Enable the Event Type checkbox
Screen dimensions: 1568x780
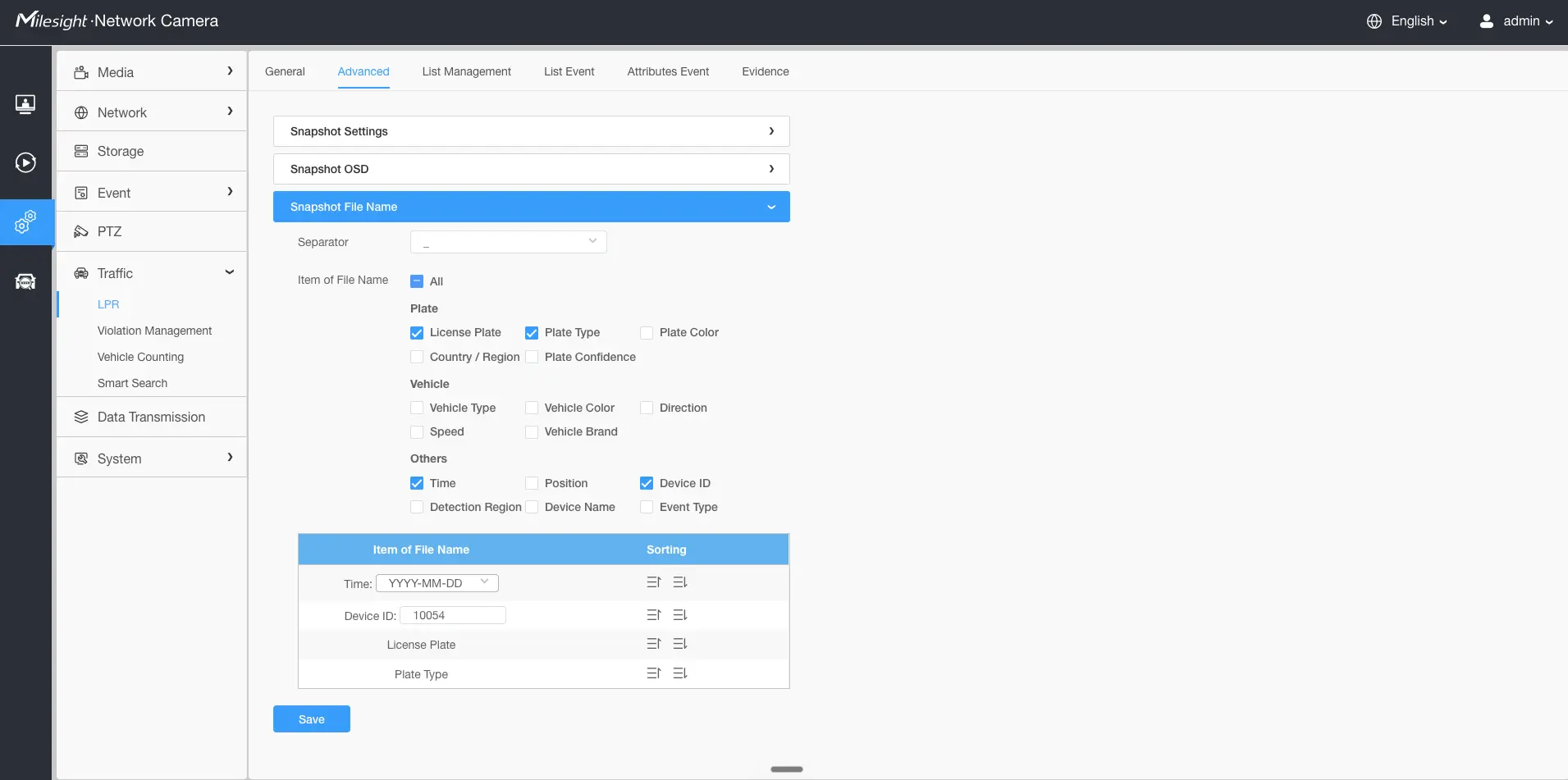point(647,507)
